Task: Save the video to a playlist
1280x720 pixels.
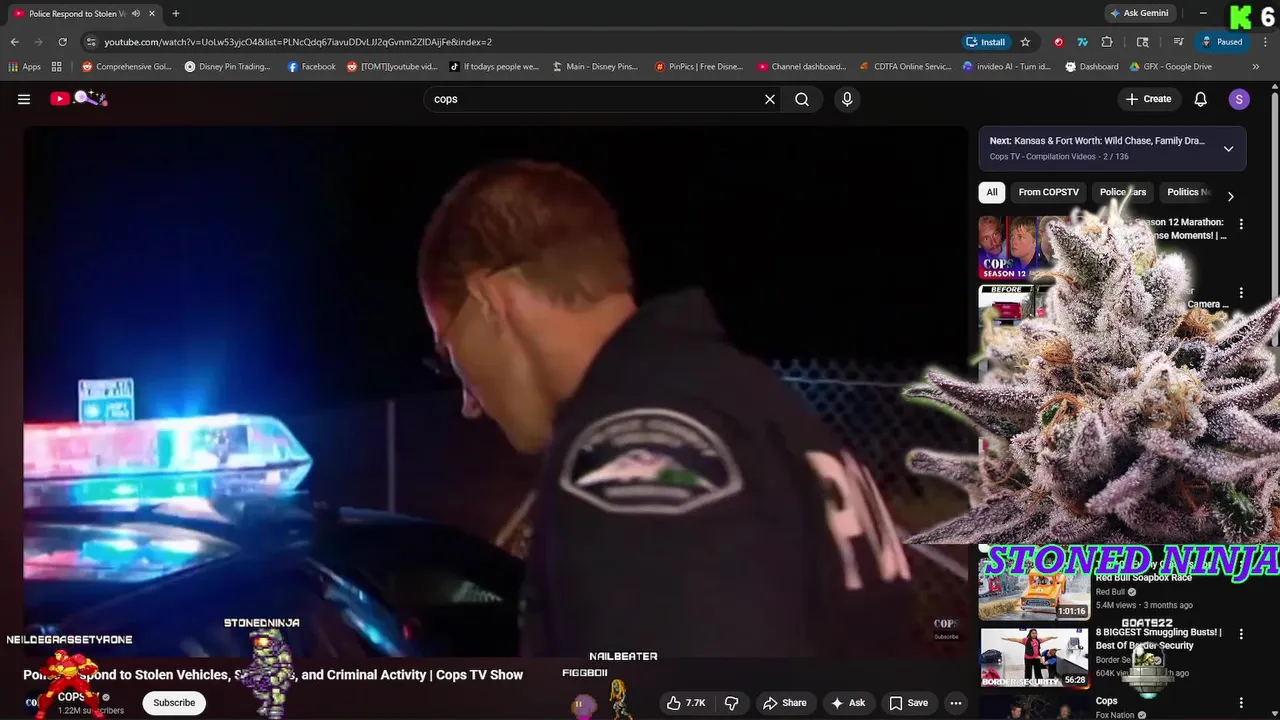Action: (x=908, y=703)
